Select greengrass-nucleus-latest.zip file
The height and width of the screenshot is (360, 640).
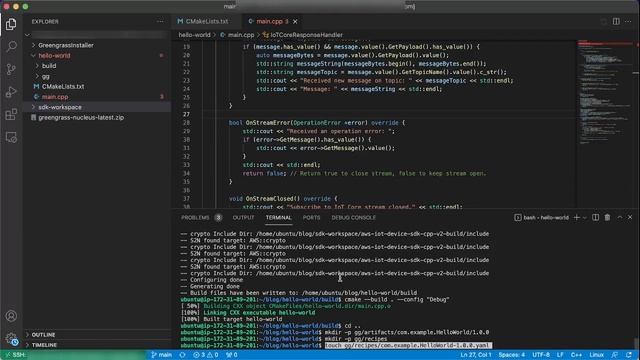pyautogui.click(x=81, y=118)
